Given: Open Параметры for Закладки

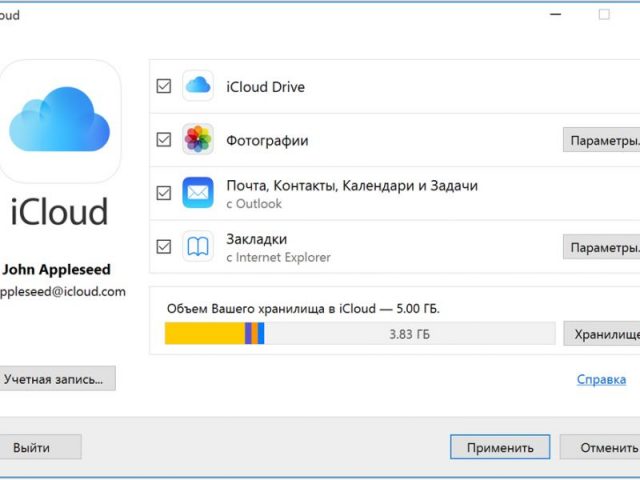Looking at the screenshot, I should tap(602, 247).
